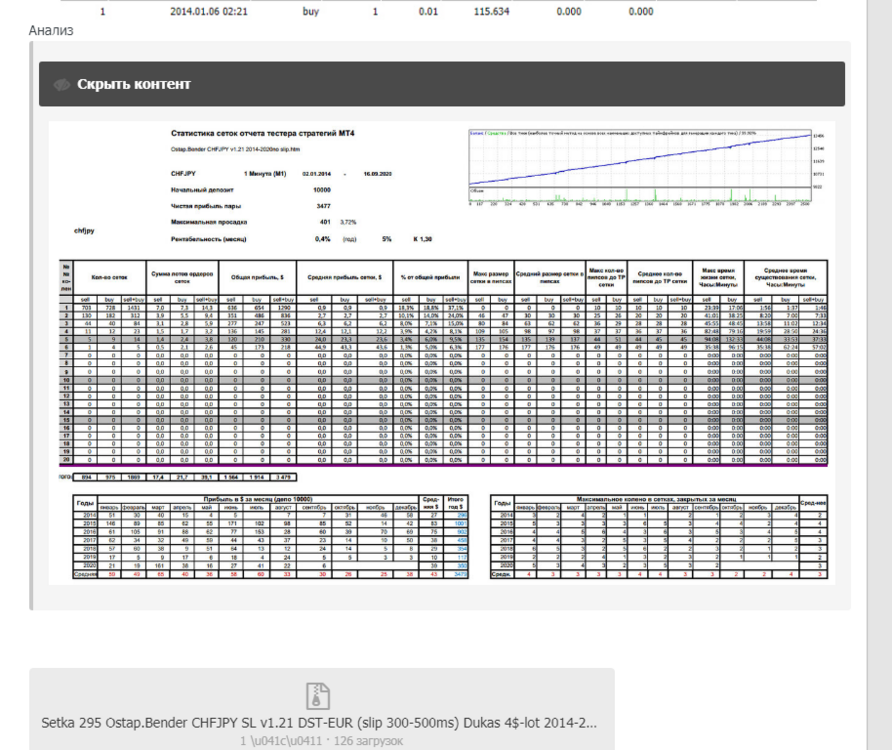
Task: Click the '2014.01.06 02:21' table cell
Action: 209,11
